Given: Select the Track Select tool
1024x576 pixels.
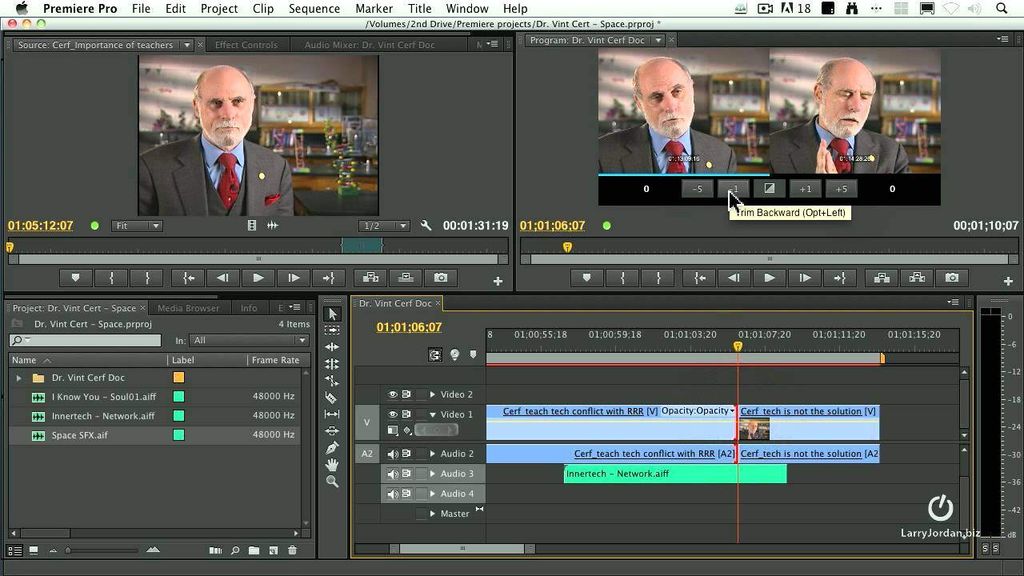Looking at the screenshot, I should point(332,330).
